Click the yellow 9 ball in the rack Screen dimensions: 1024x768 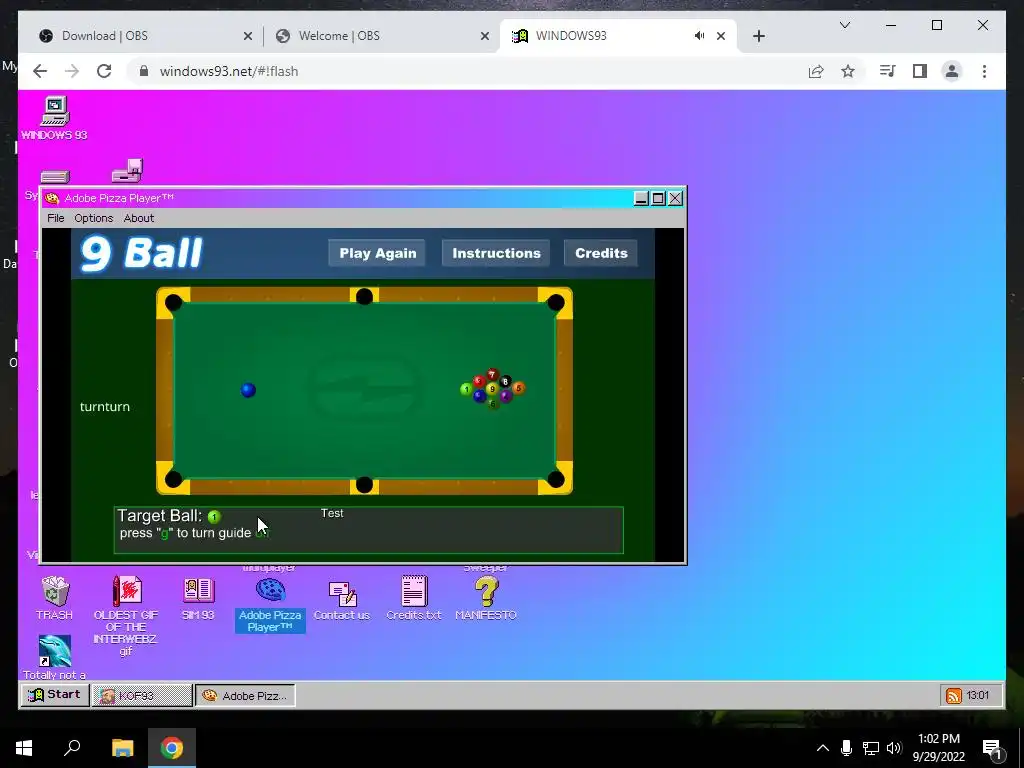tap(492, 389)
